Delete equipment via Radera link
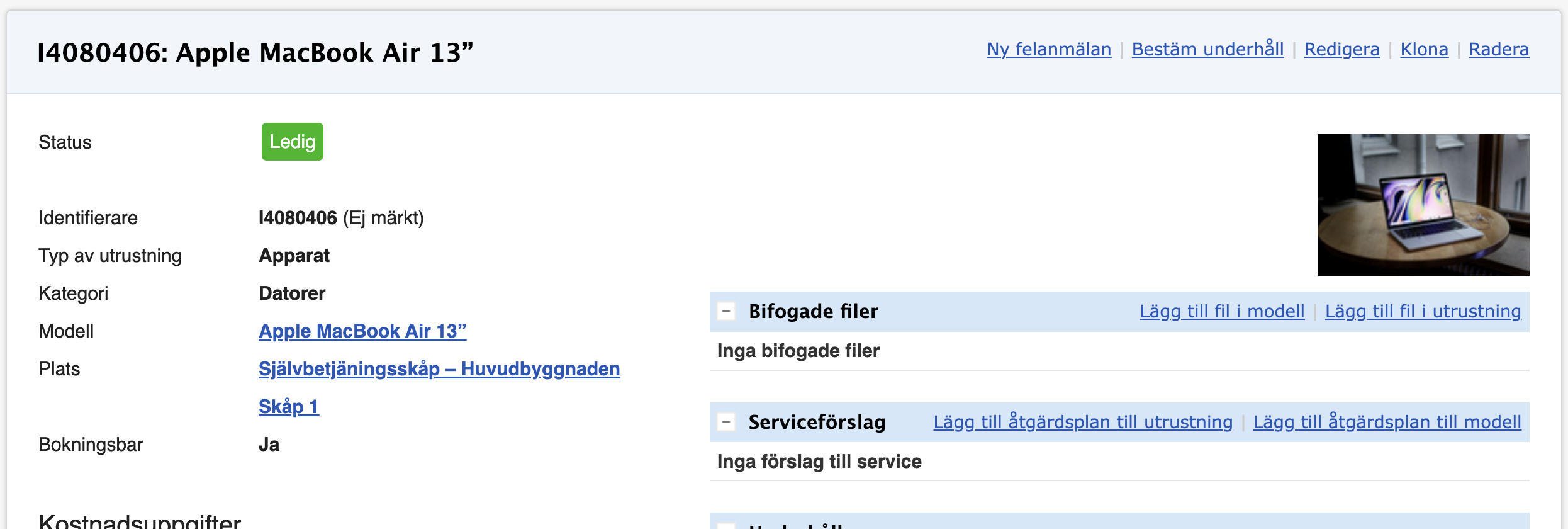The height and width of the screenshot is (529, 1568). tap(1499, 49)
